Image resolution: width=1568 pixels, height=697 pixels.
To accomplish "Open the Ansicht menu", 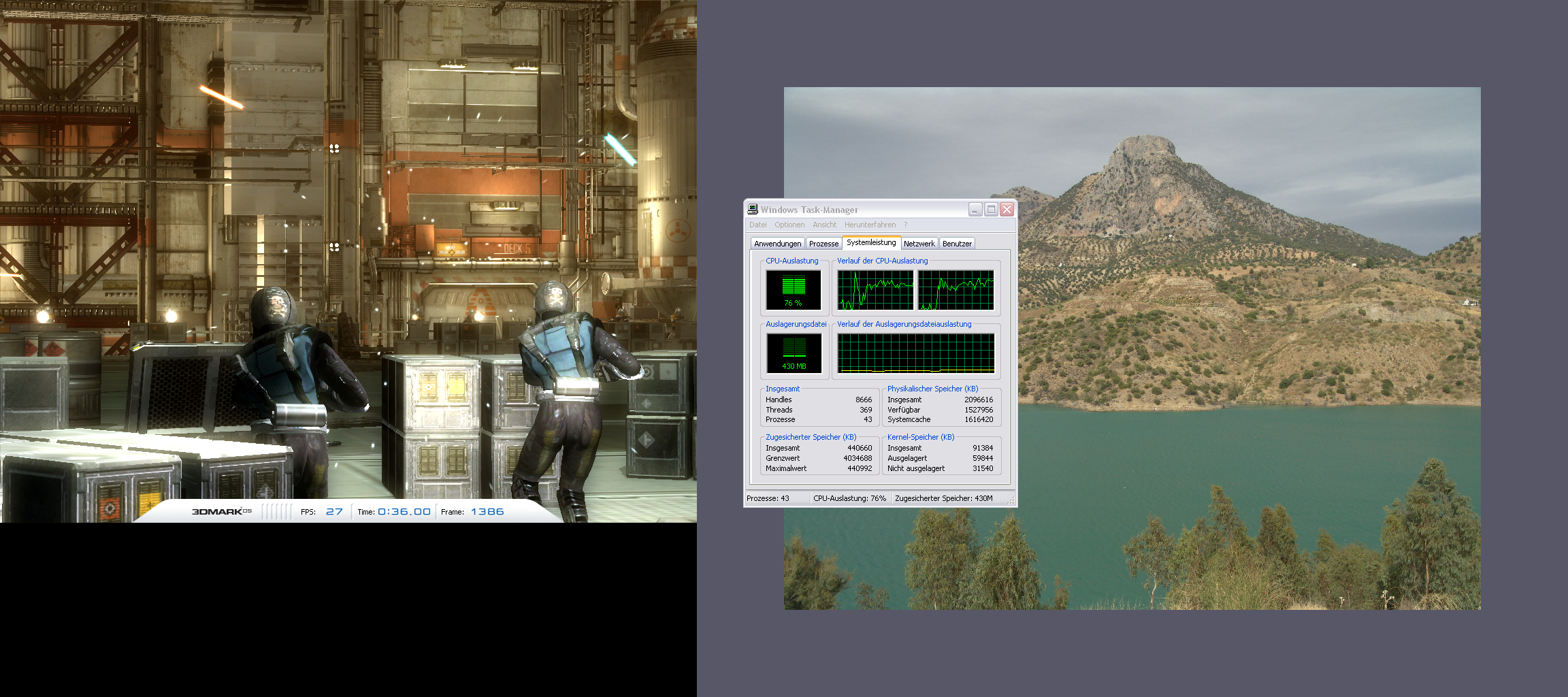I will [x=824, y=225].
